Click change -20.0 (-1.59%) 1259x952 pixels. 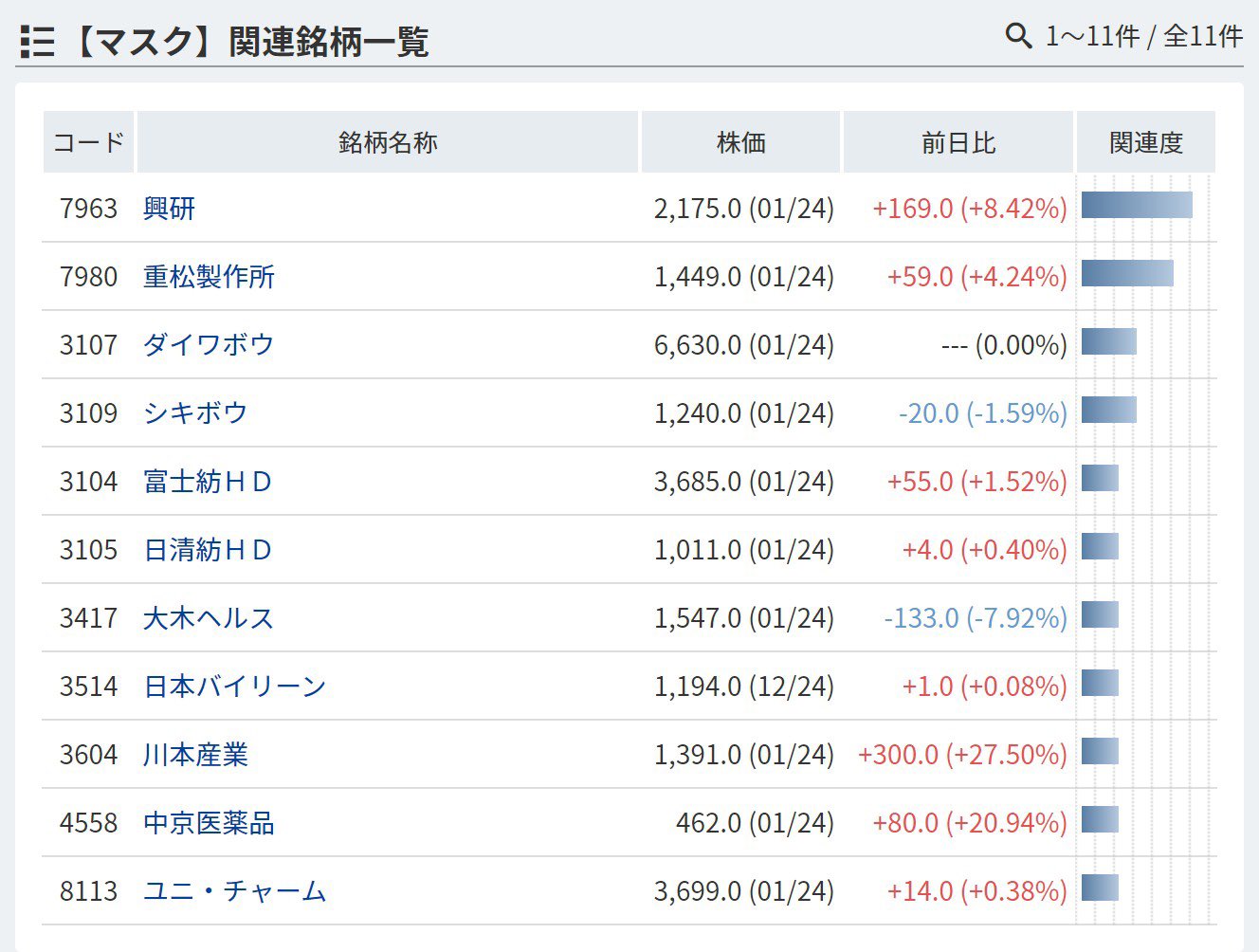(983, 413)
